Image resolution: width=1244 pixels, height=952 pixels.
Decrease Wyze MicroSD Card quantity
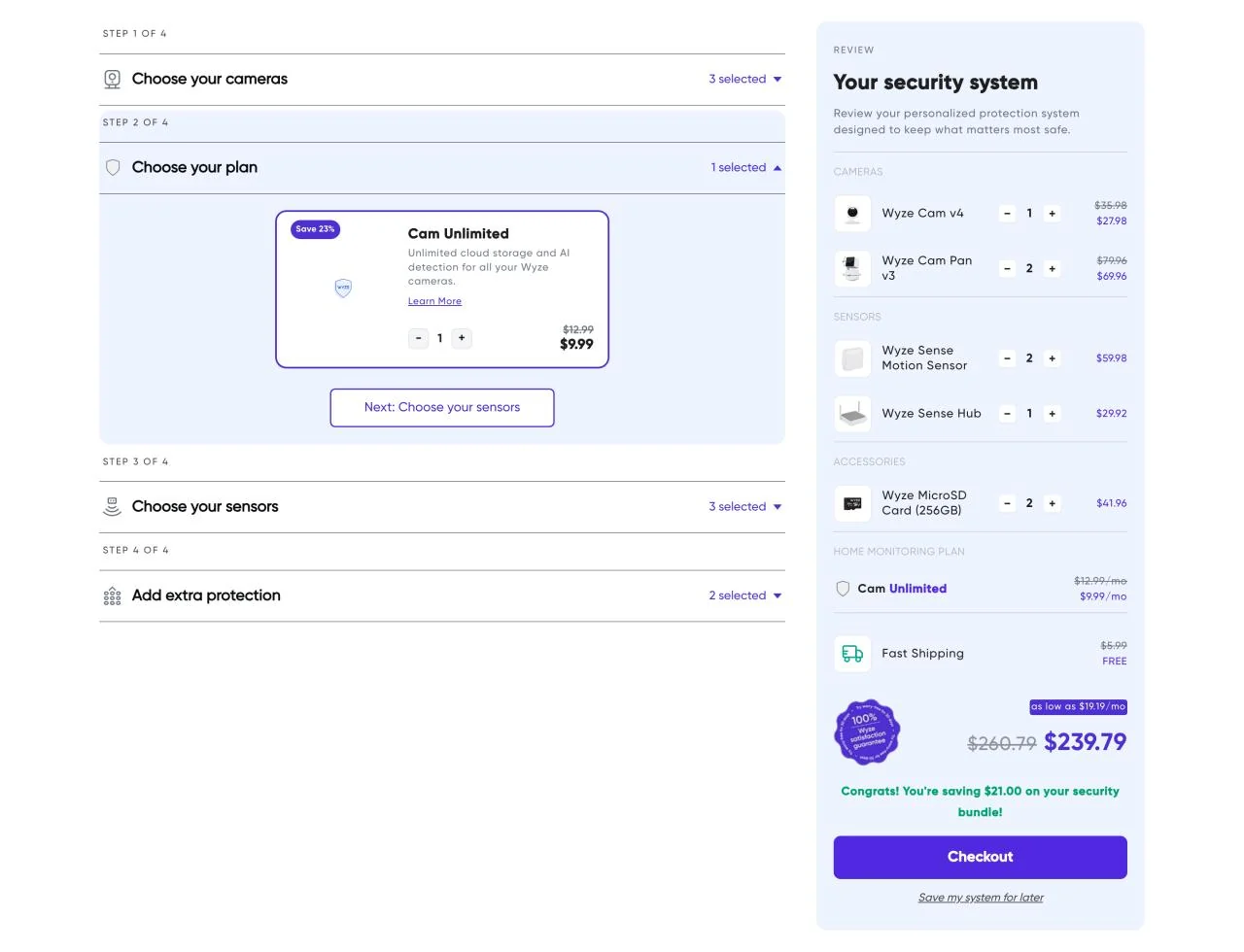(1008, 503)
